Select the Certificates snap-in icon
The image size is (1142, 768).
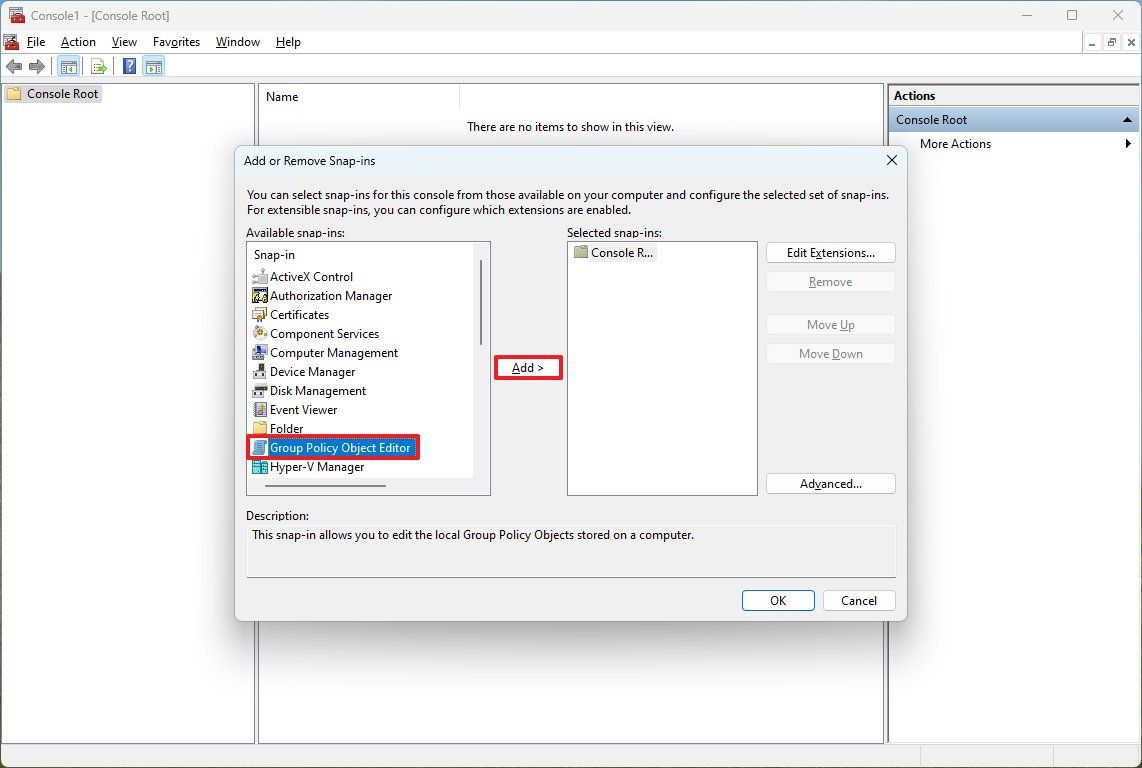259,314
